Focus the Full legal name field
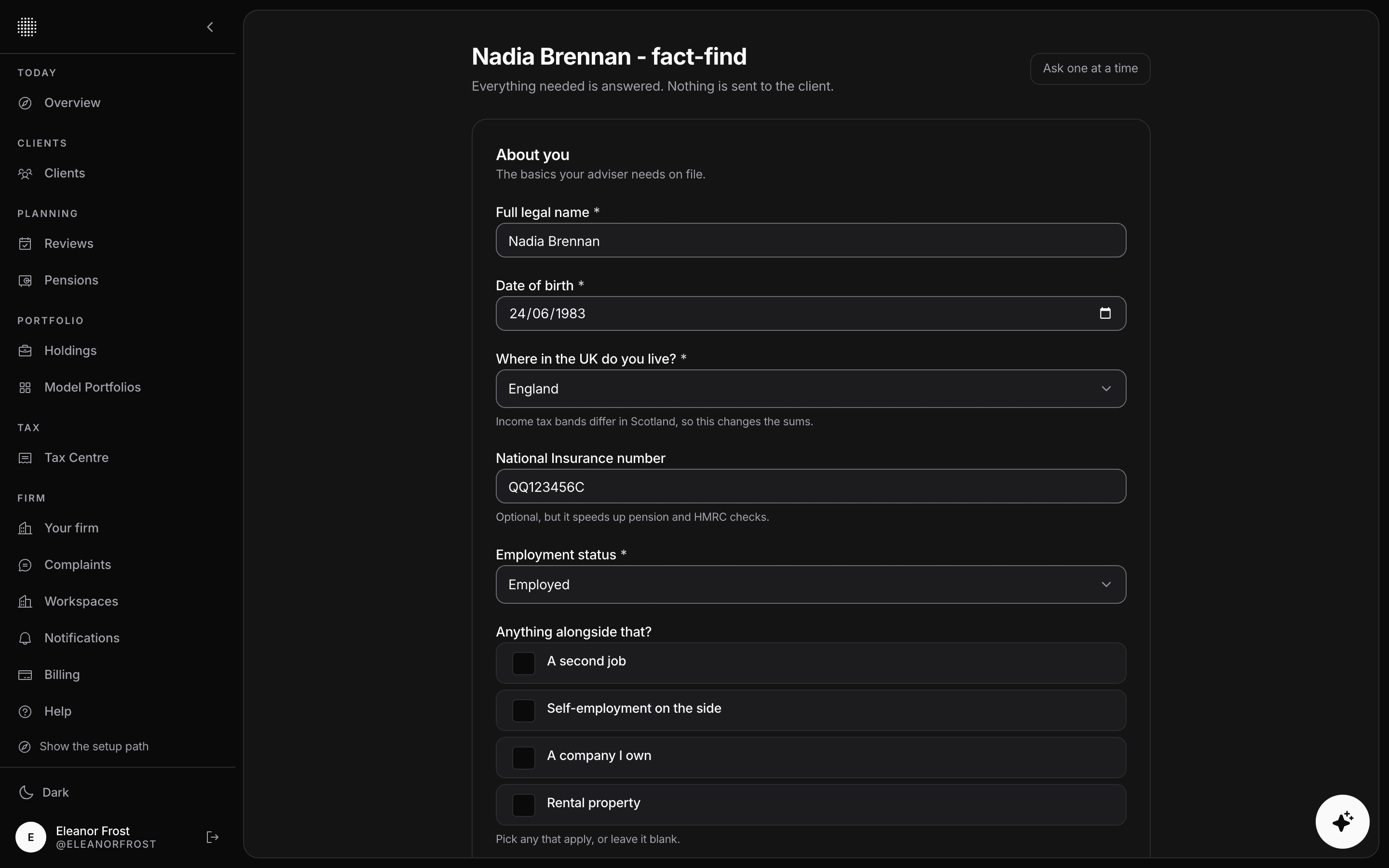This screenshot has width=1389, height=868. pyautogui.click(x=810, y=241)
